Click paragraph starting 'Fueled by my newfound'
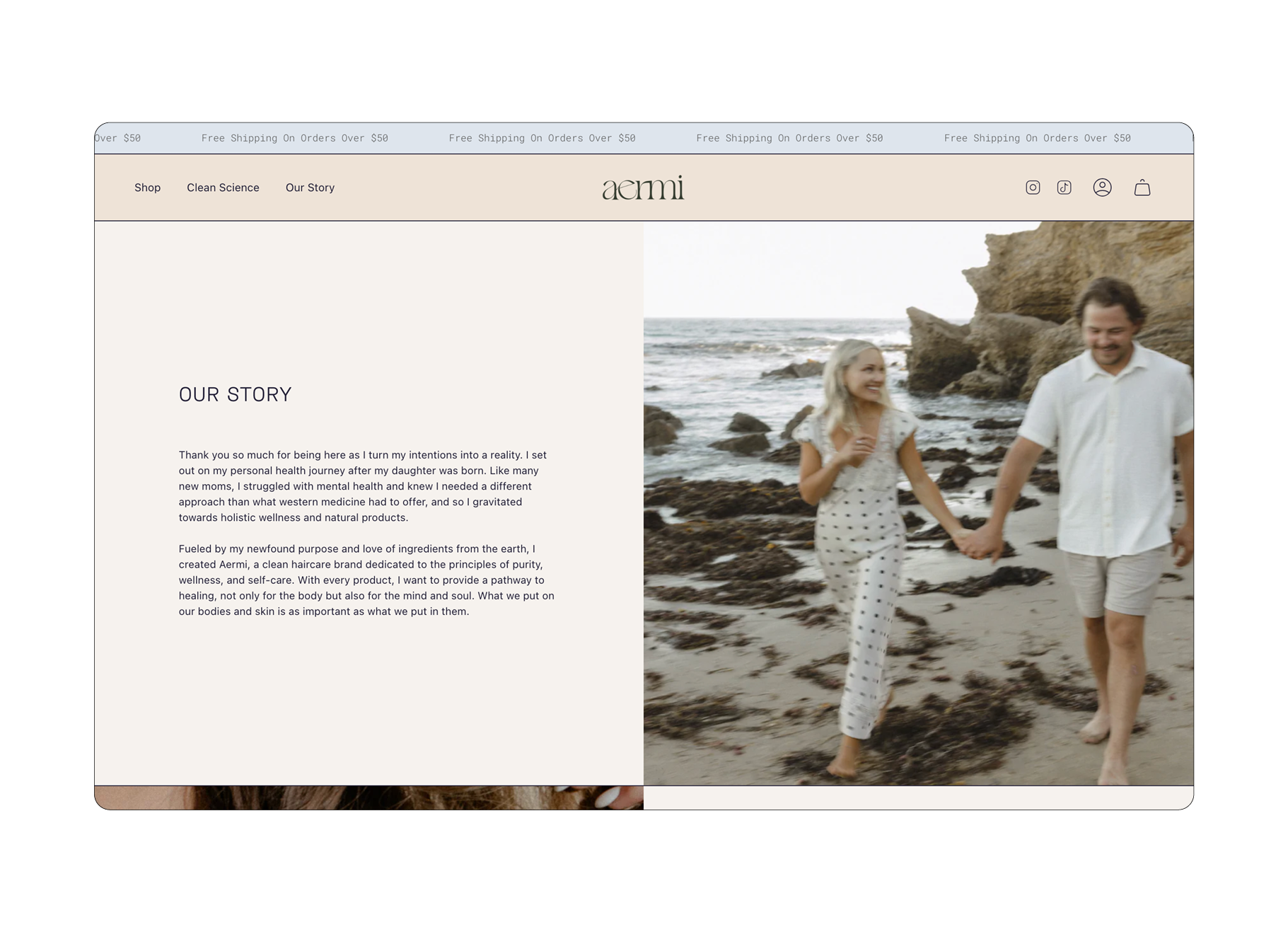 [x=366, y=580]
